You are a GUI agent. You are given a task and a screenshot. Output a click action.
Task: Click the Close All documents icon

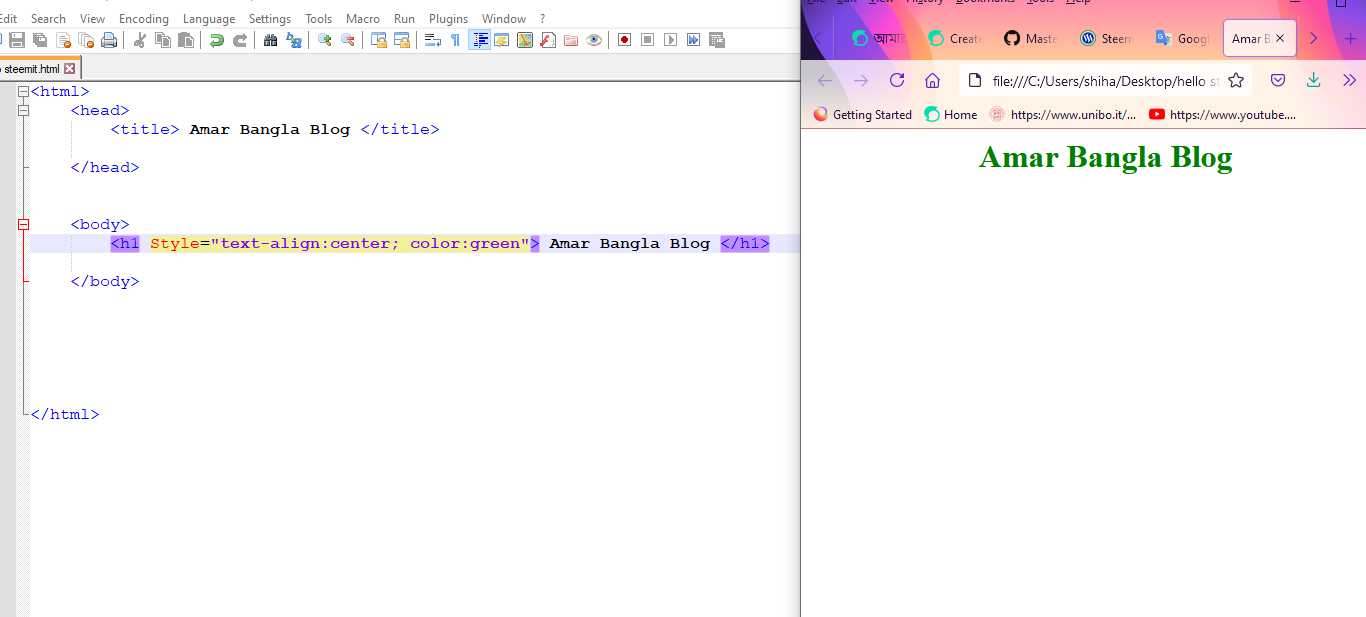[86, 40]
